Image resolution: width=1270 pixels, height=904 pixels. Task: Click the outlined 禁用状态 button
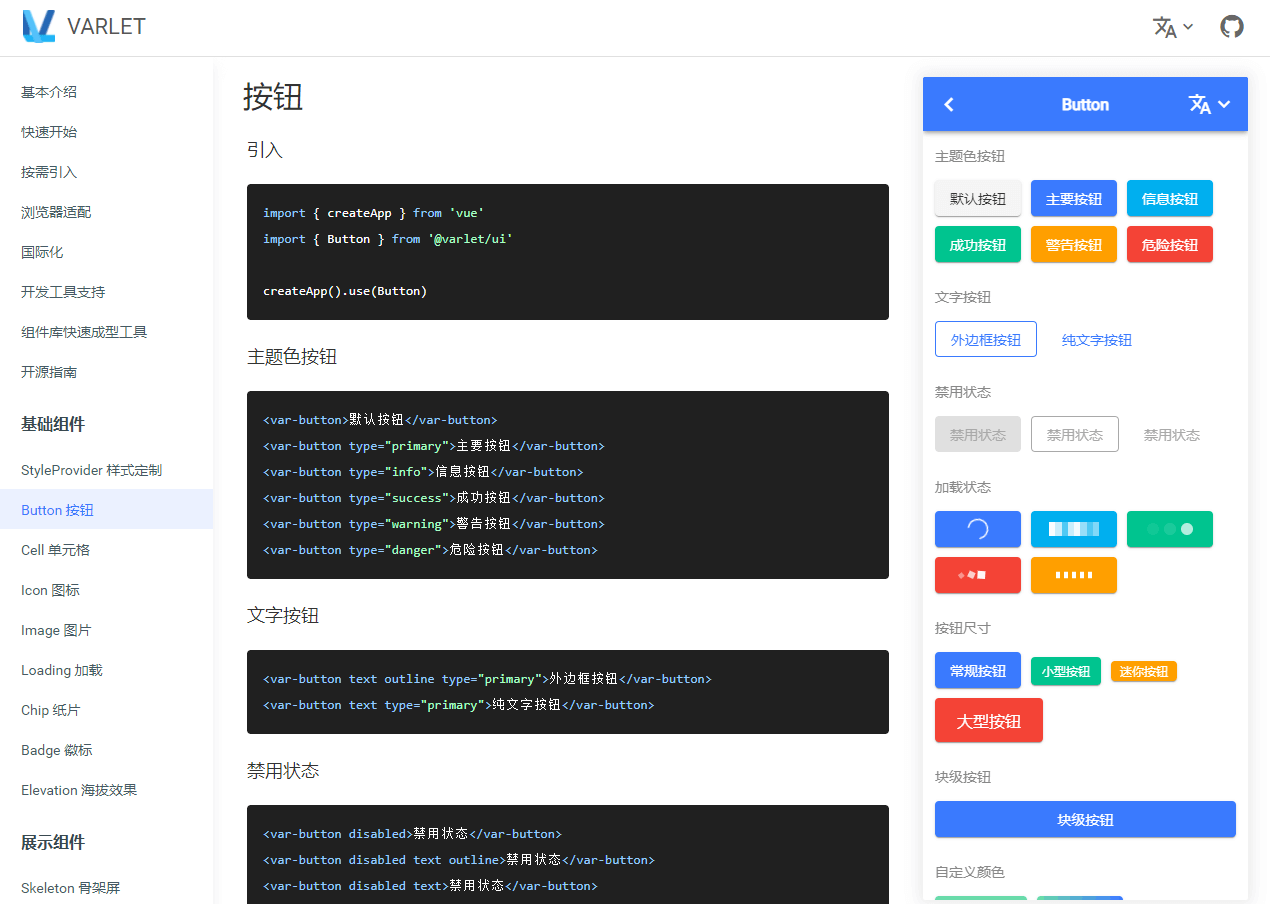coord(1075,434)
